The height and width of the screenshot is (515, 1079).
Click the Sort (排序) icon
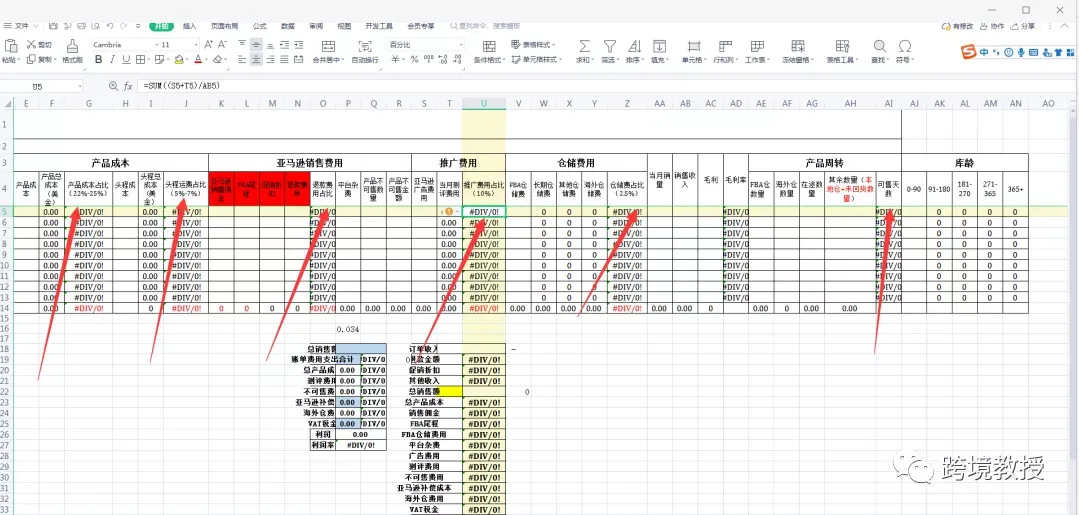tap(634, 46)
